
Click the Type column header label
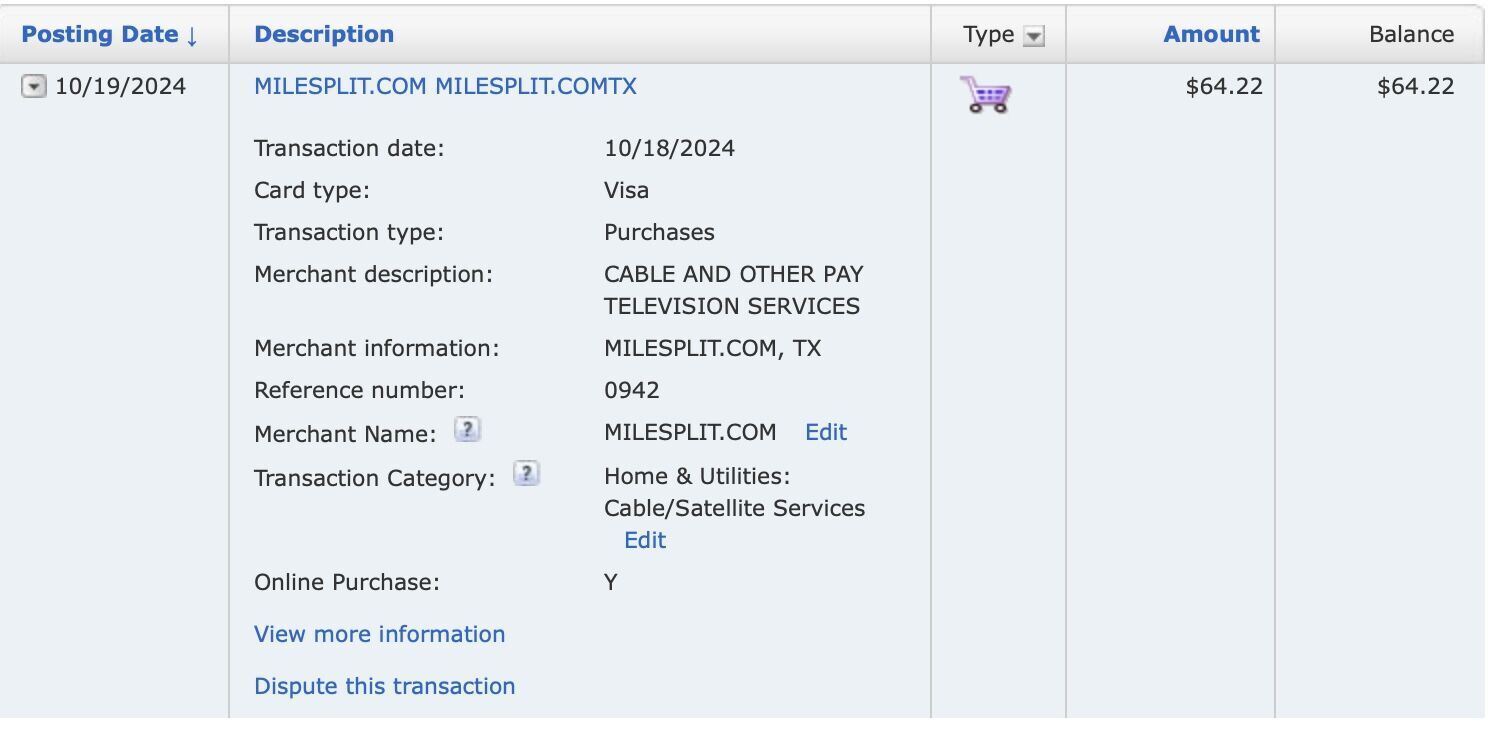click(x=988, y=34)
